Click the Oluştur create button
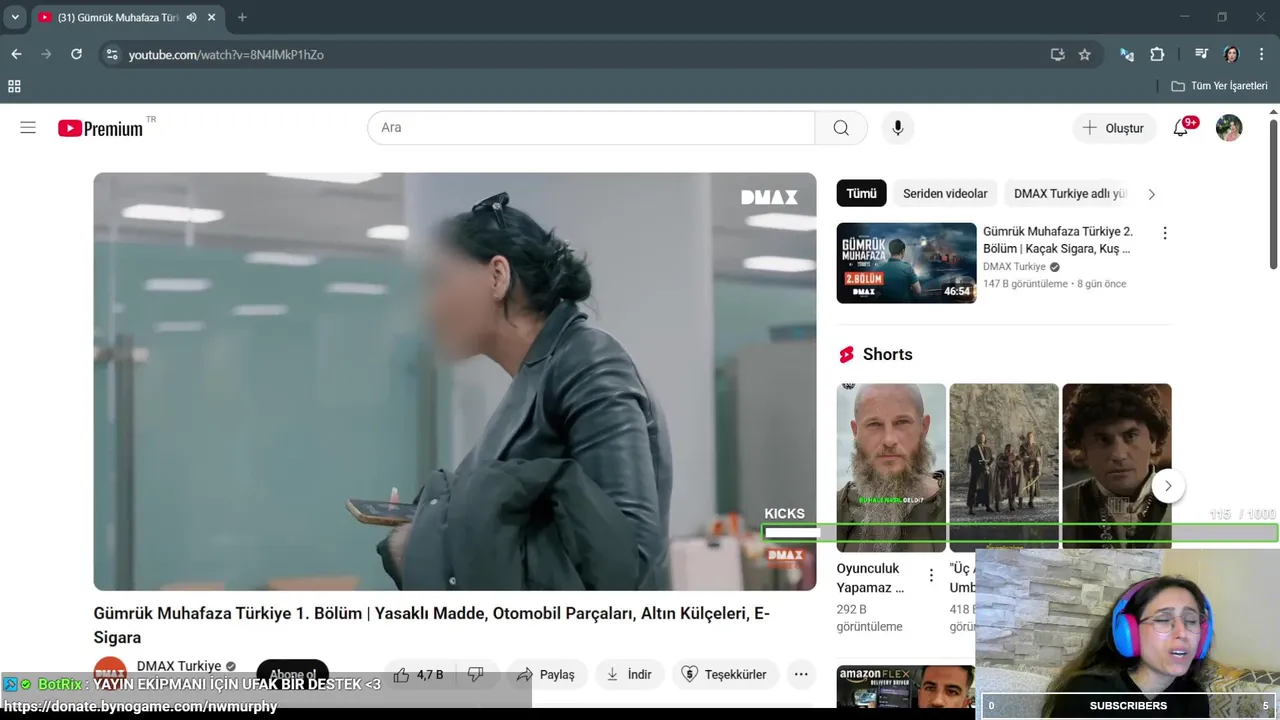Image resolution: width=1280 pixels, height=720 pixels. [x=1114, y=128]
